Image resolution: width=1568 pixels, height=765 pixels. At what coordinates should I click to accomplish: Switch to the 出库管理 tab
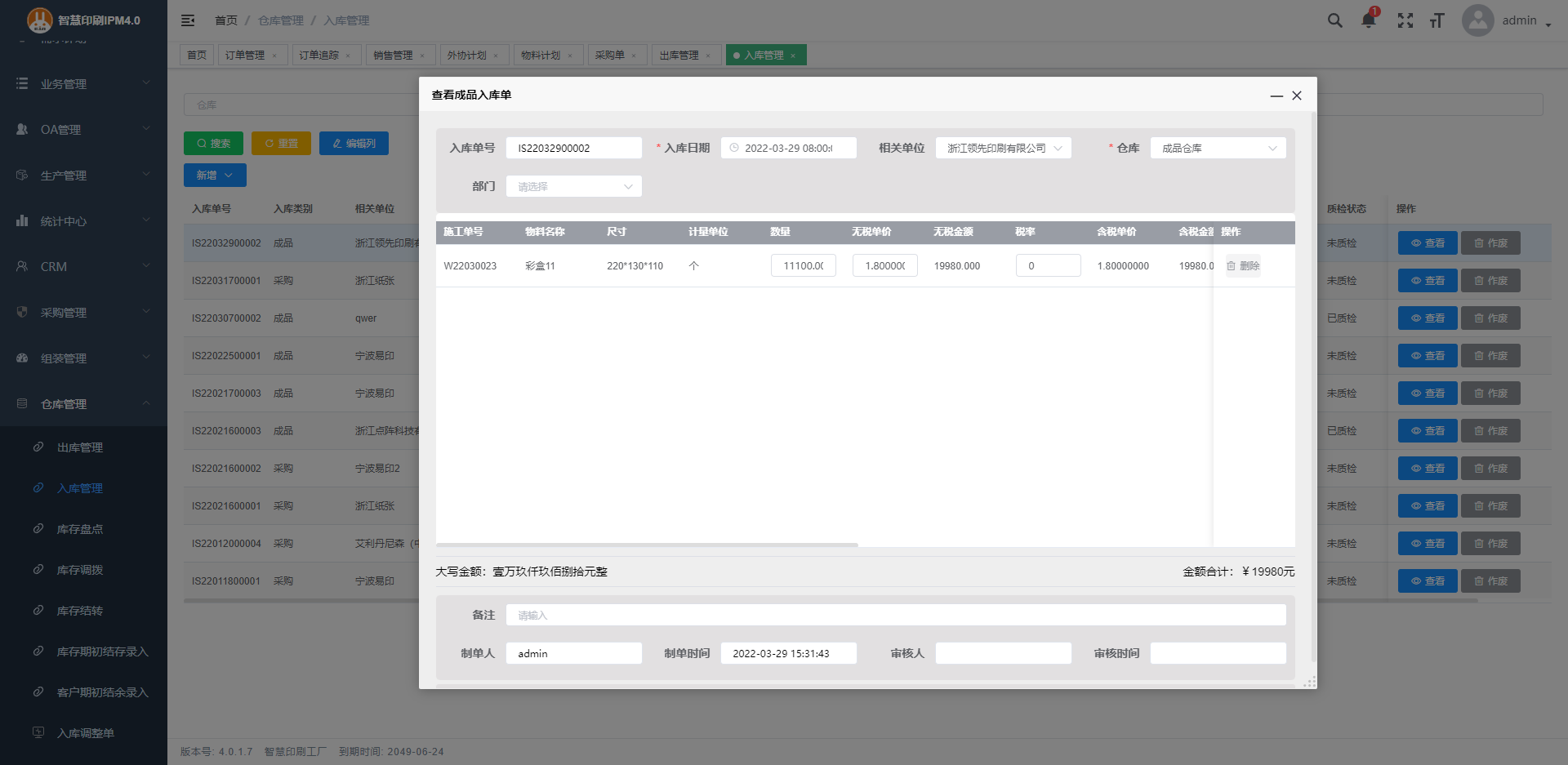pyautogui.click(x=679, y=56)
